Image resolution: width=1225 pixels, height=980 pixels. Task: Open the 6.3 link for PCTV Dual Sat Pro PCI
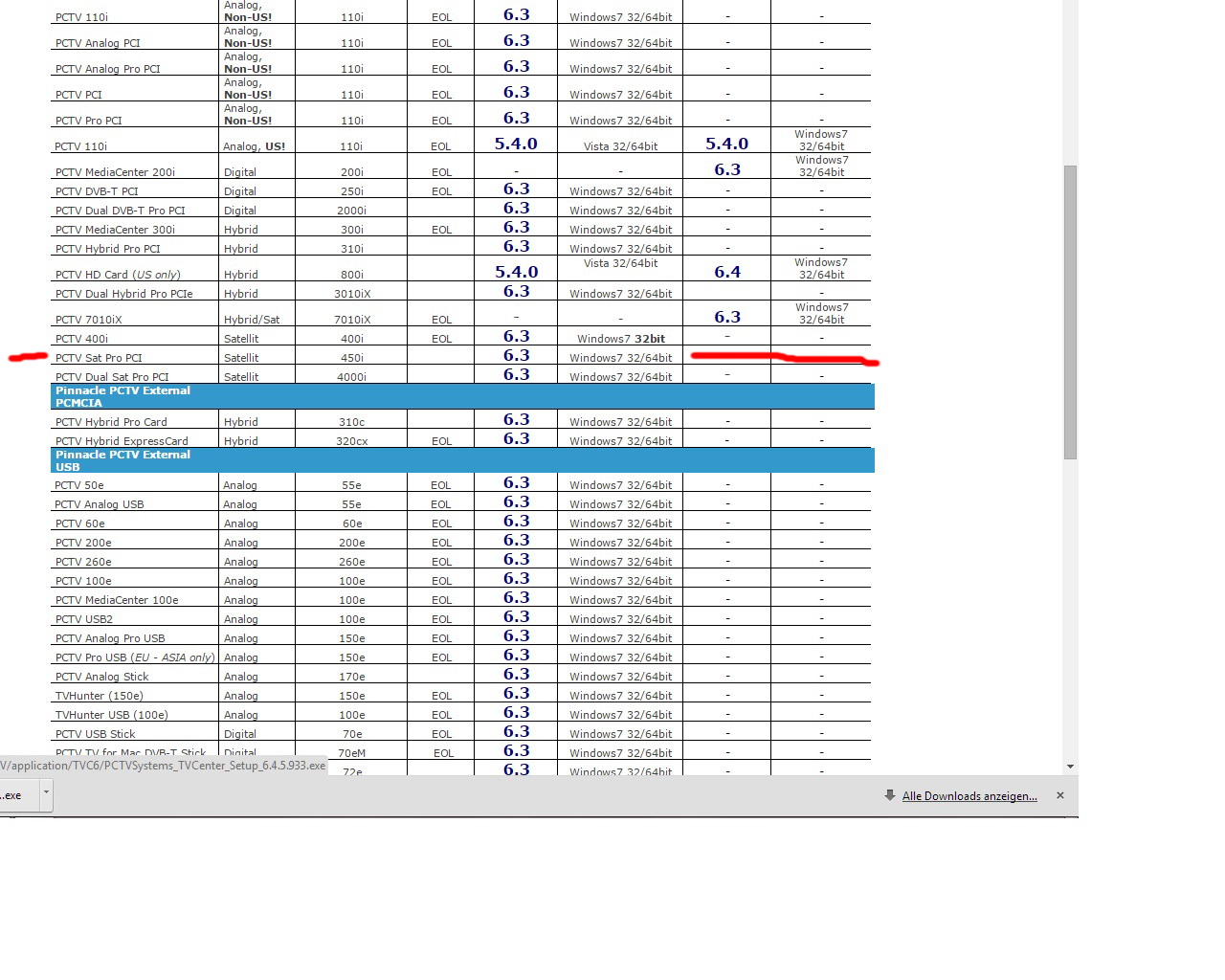point(517,374)
